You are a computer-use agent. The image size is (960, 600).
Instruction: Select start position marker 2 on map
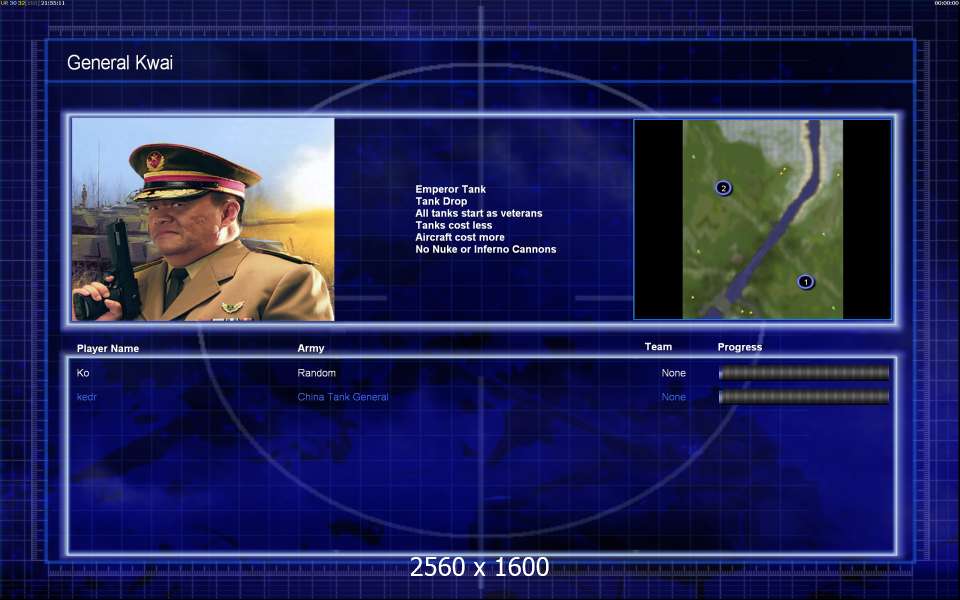[724, 188]
